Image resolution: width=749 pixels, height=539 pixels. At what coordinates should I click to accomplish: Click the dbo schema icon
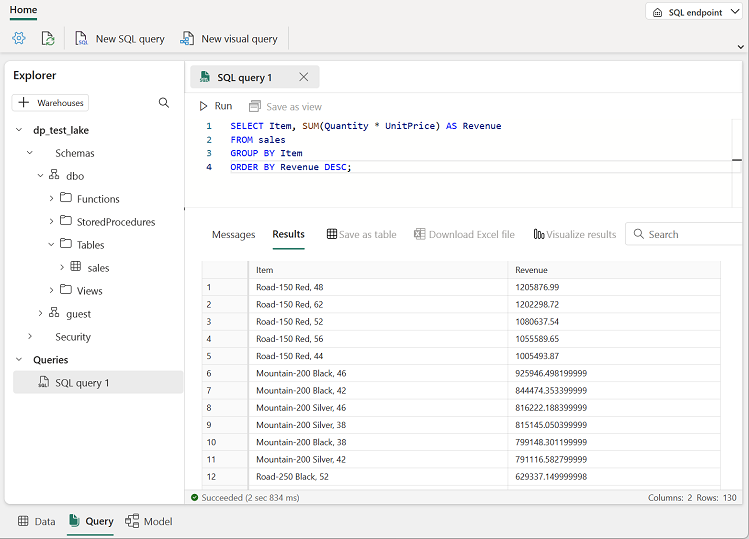(54, 175)
